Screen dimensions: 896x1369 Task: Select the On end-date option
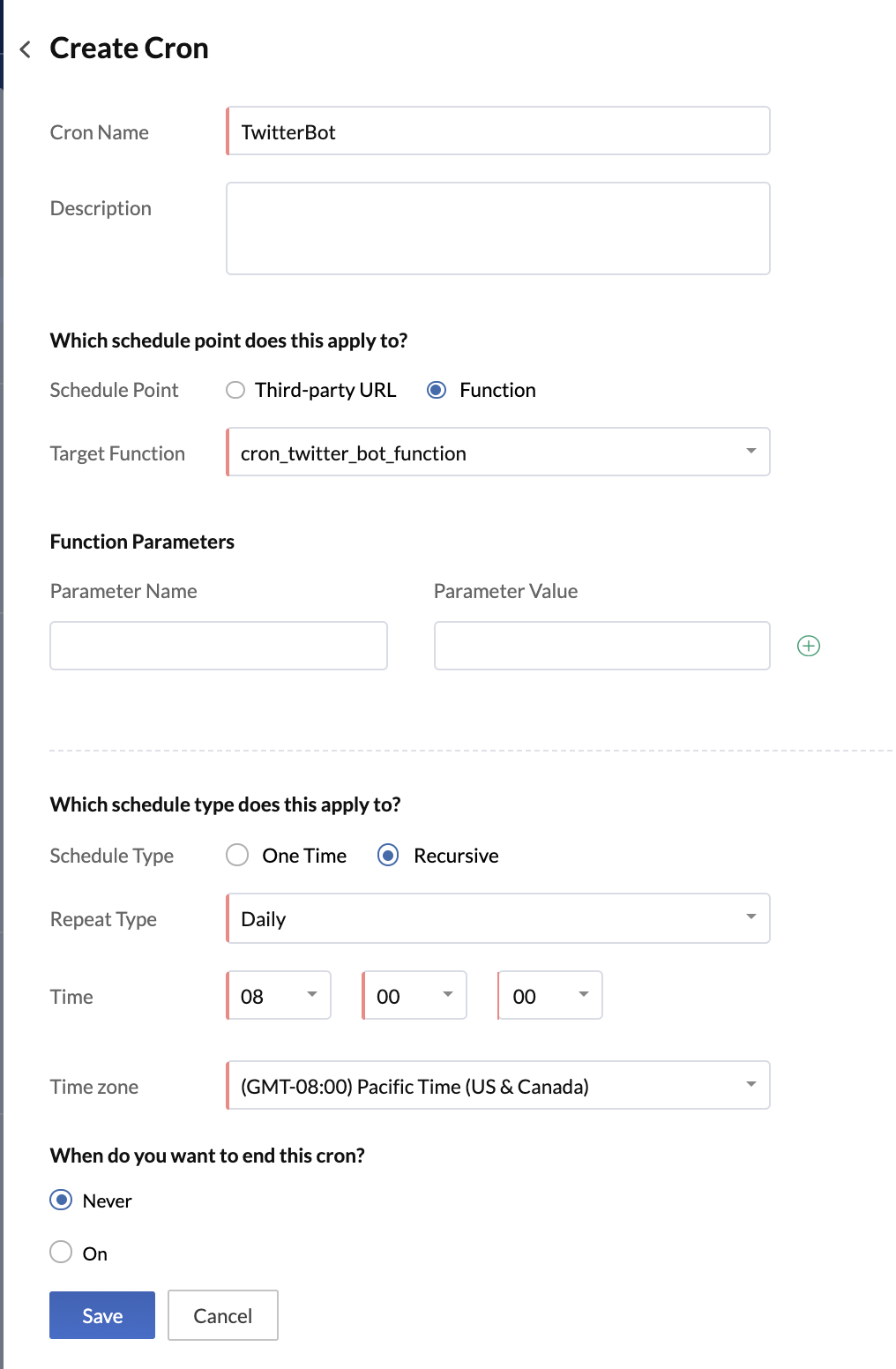pos(61,1252)
